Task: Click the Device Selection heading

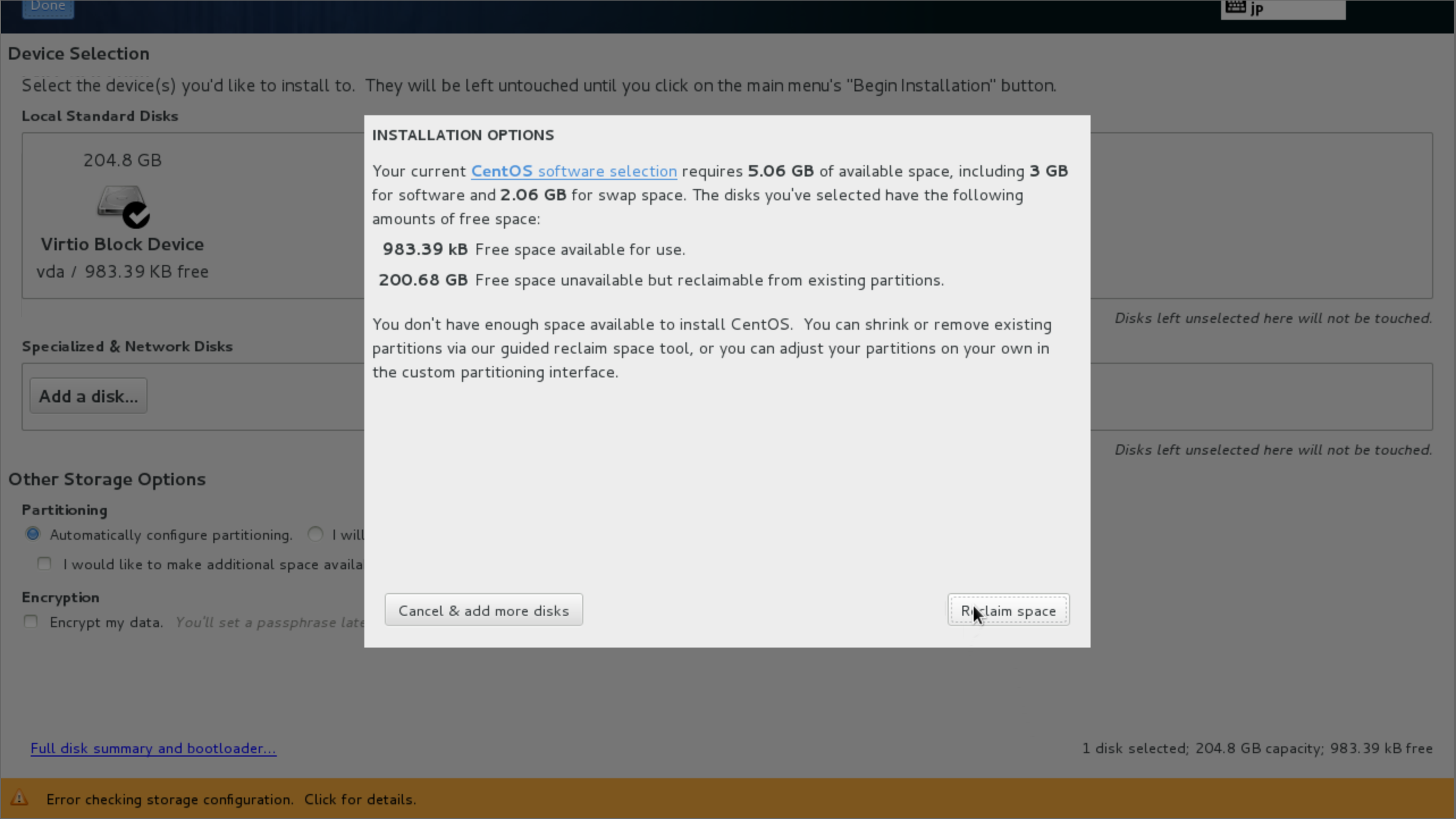Action: [x=79, y=53]
